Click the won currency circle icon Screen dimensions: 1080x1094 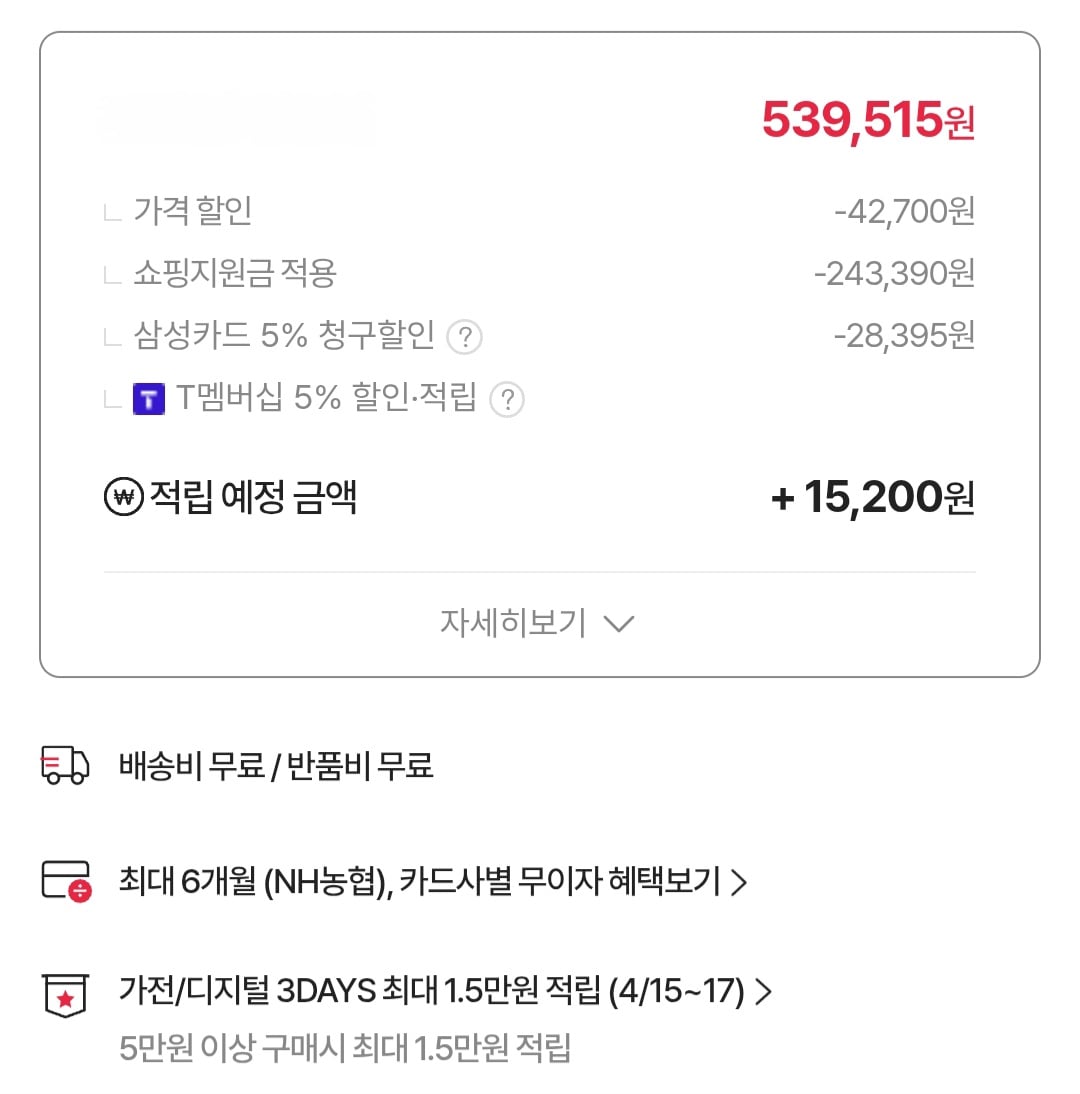tap(120, 497)
